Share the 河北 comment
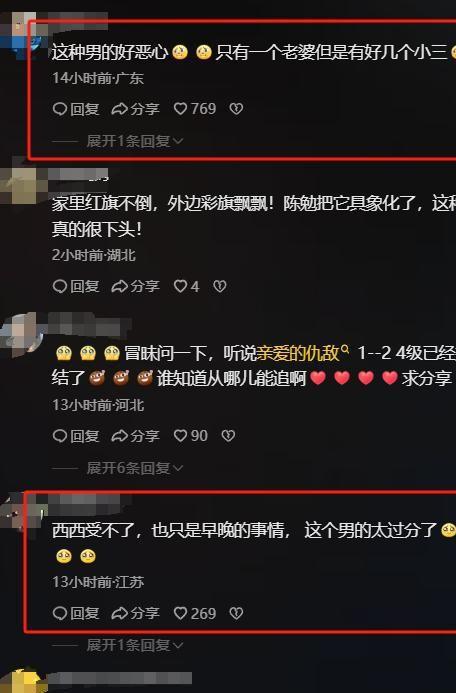Image resolution: width=456 pixels, height=693 pixels. (135, 436)
